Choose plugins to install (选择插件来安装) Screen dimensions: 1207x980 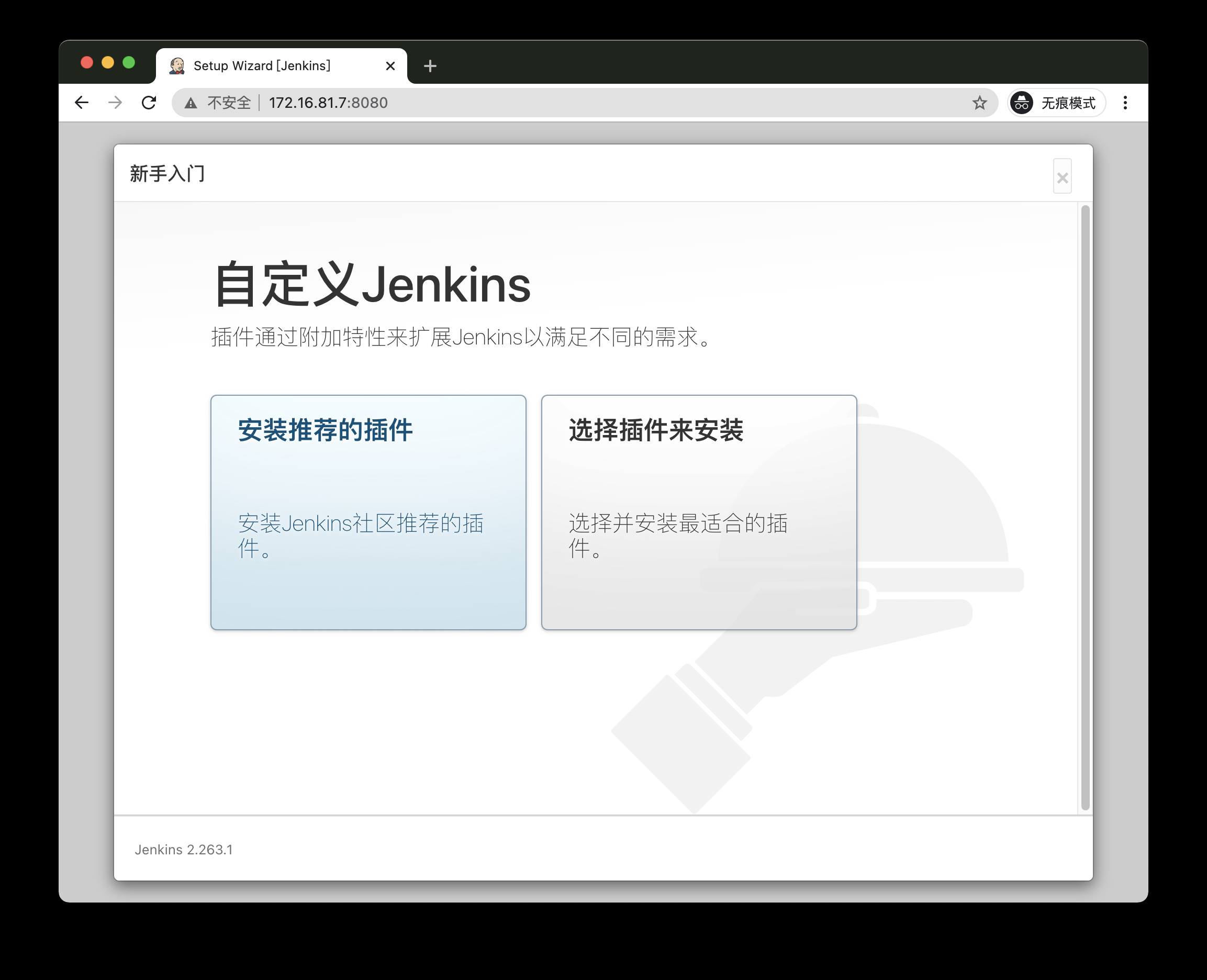click(699, 513)
